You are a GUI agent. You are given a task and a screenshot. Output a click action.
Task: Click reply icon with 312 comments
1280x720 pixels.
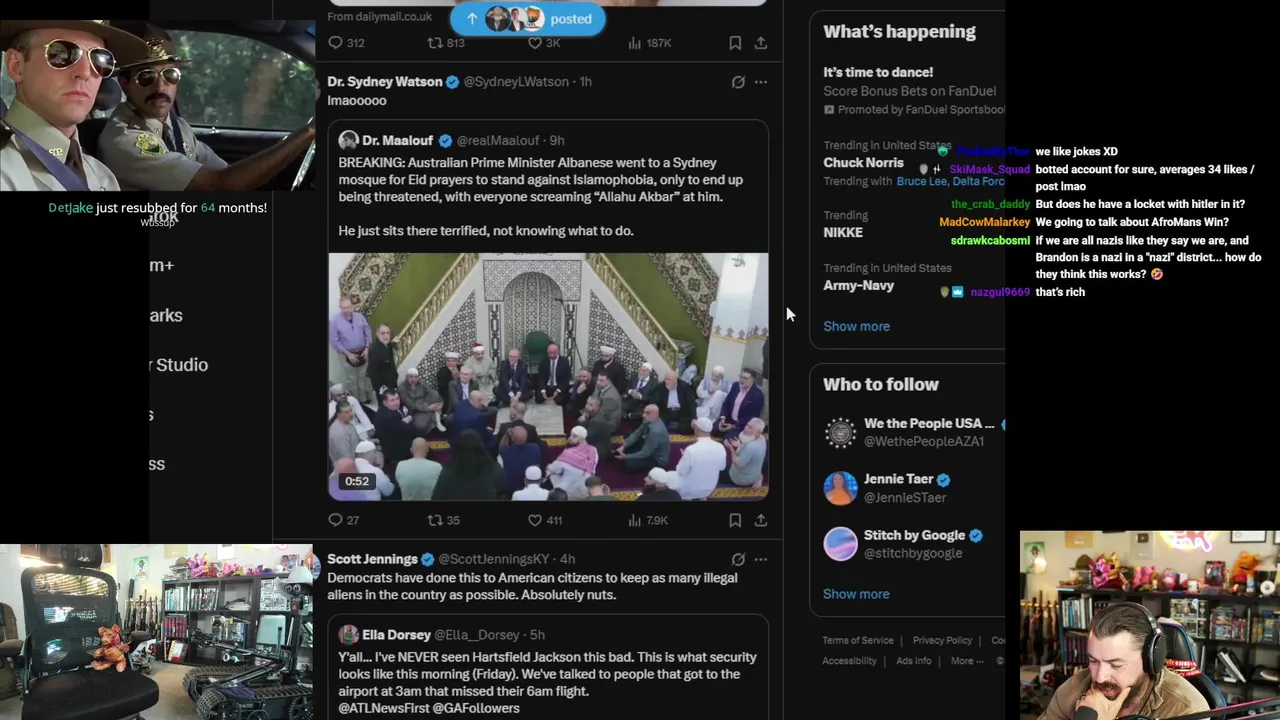336,43
